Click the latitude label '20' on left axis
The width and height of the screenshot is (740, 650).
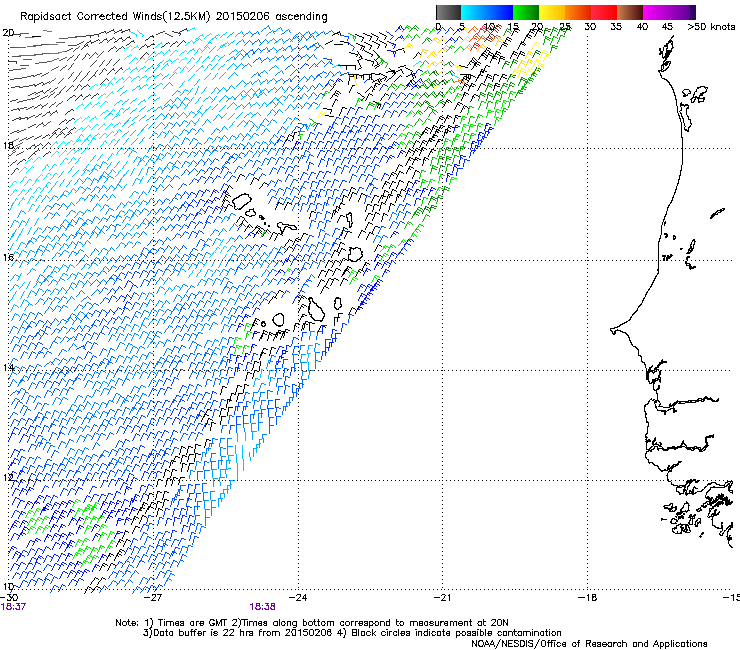click(8, 33)
